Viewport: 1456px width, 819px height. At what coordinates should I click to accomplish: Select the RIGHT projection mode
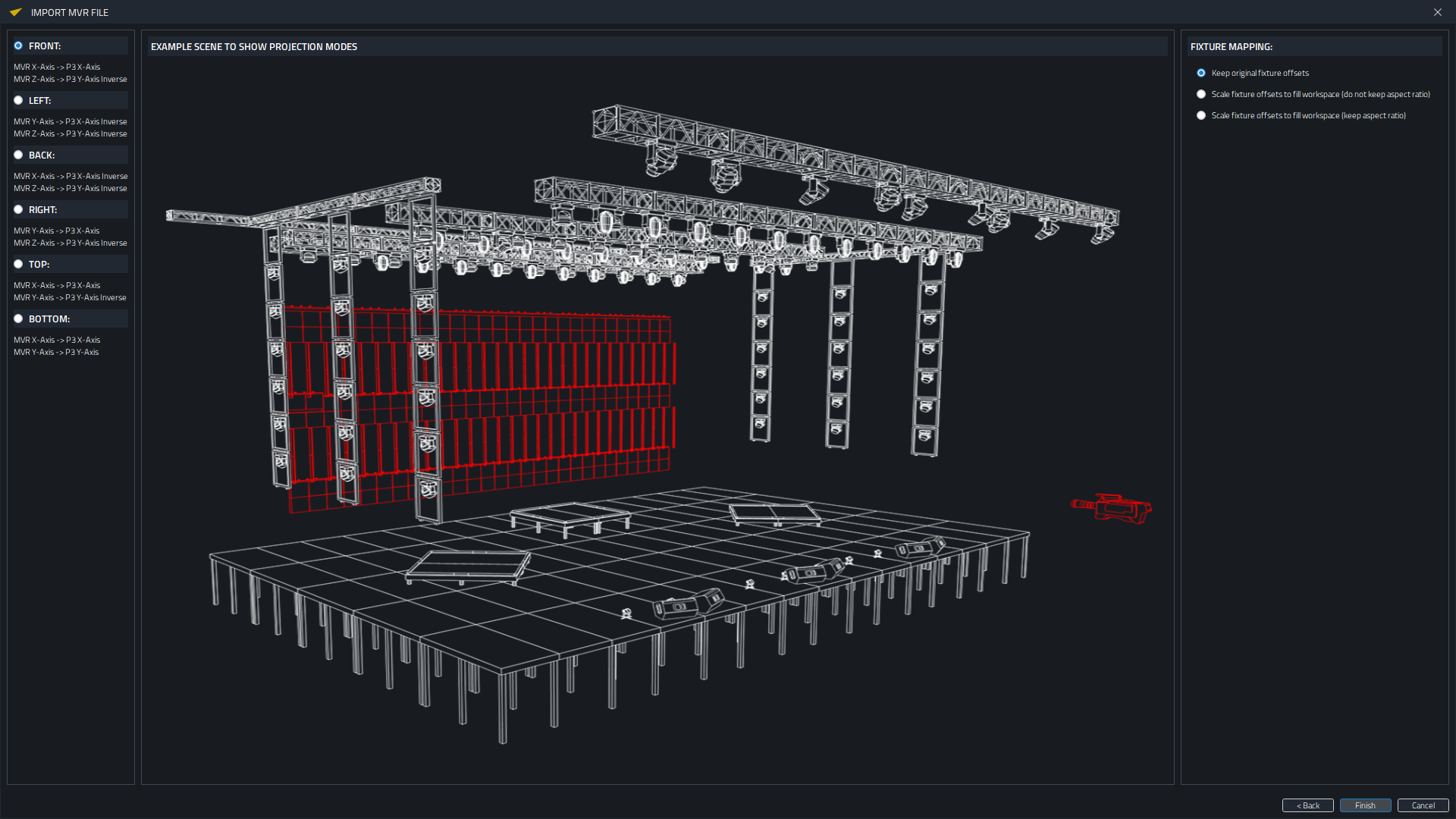tap(18, 209)
